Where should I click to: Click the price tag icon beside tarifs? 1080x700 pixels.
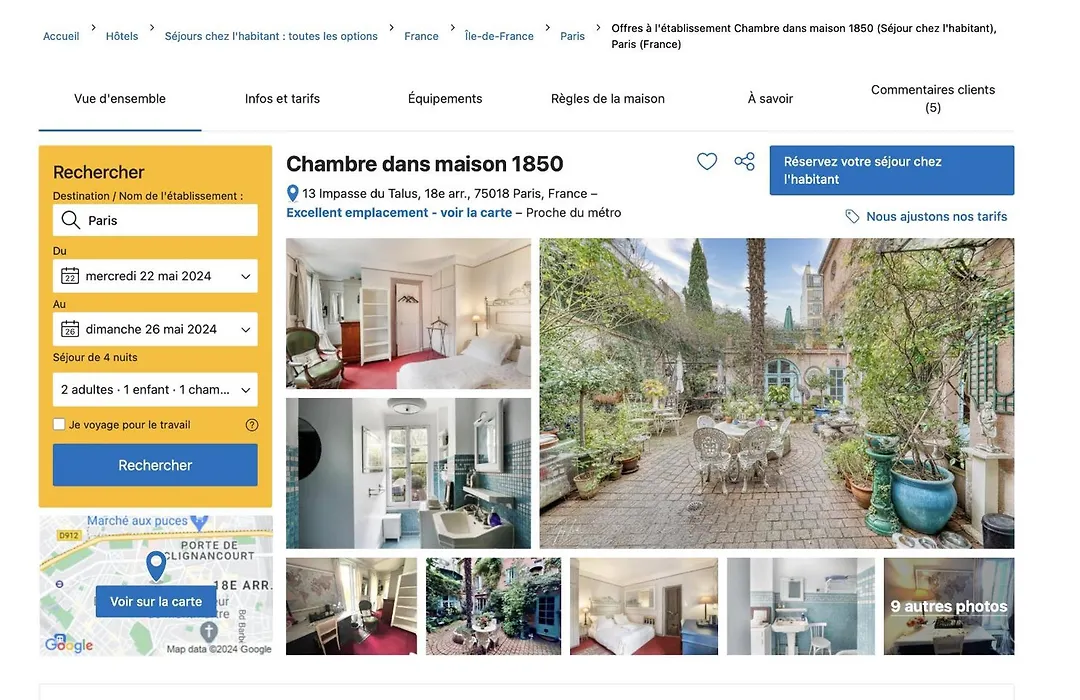852,216
